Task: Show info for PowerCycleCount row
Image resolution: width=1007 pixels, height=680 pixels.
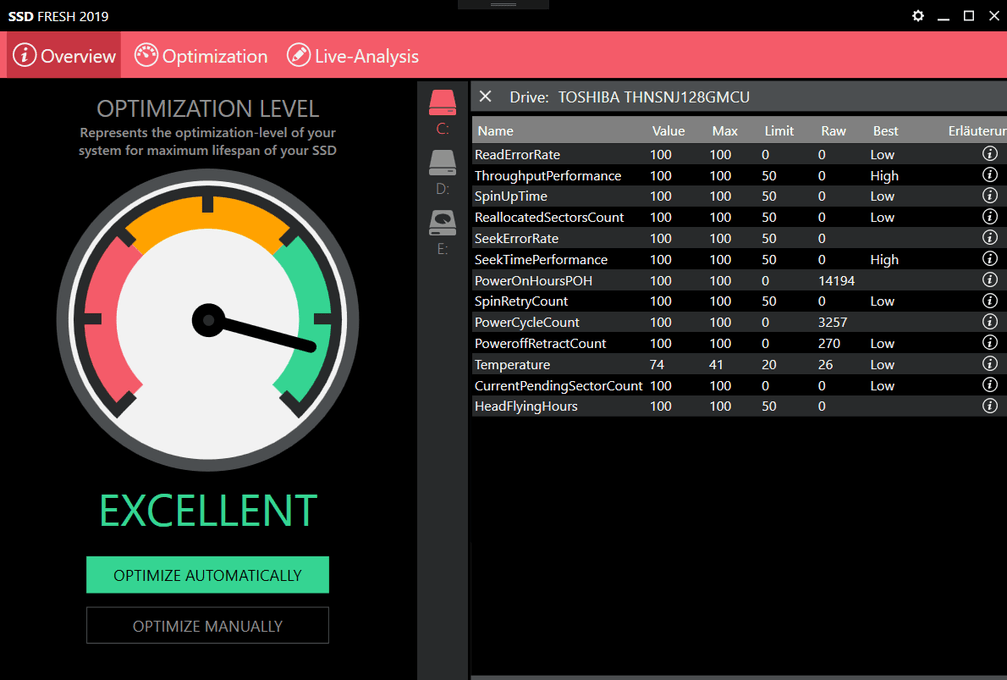Action: [x=990, y=322]
